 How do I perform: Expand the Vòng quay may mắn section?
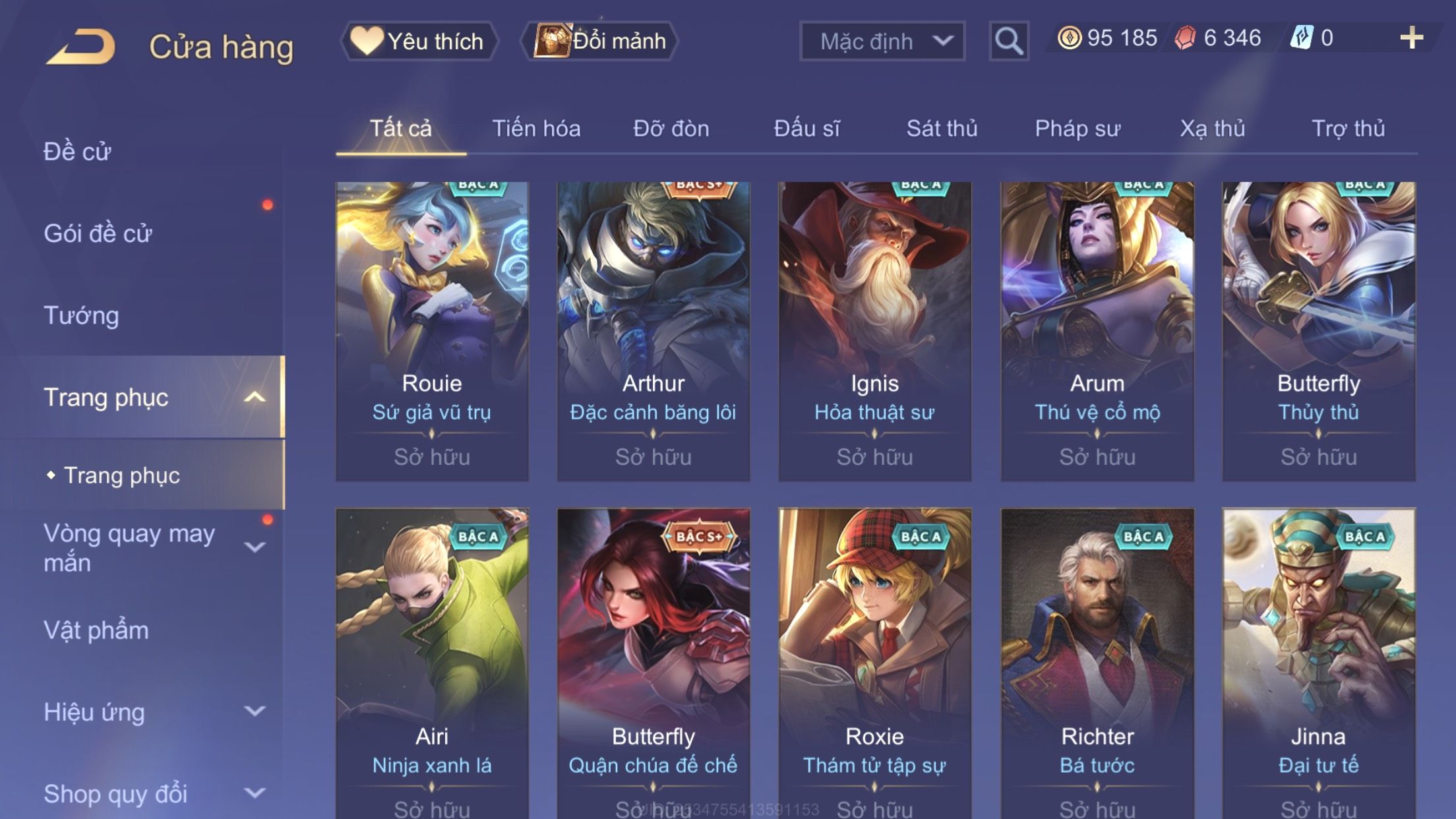click(255, 547)
